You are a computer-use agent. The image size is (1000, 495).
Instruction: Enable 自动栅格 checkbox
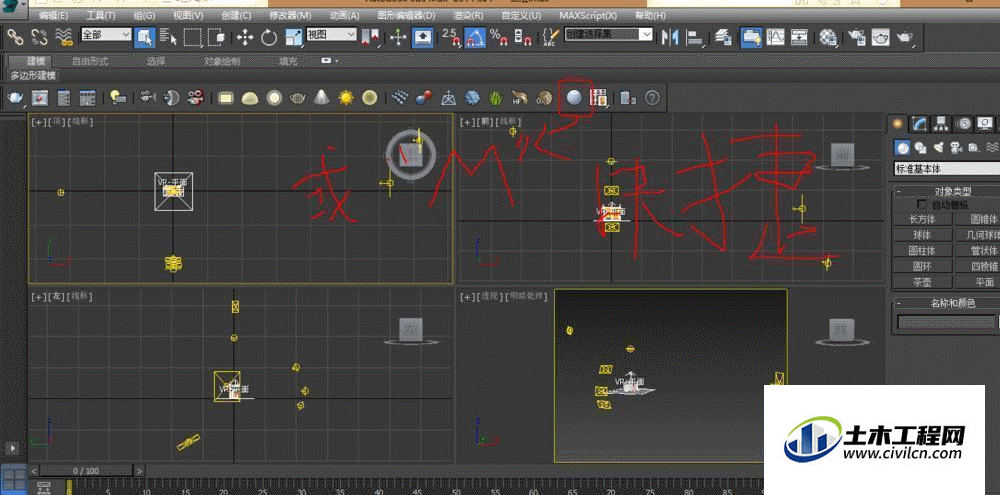pyautogui.click(x=922, y=204)
